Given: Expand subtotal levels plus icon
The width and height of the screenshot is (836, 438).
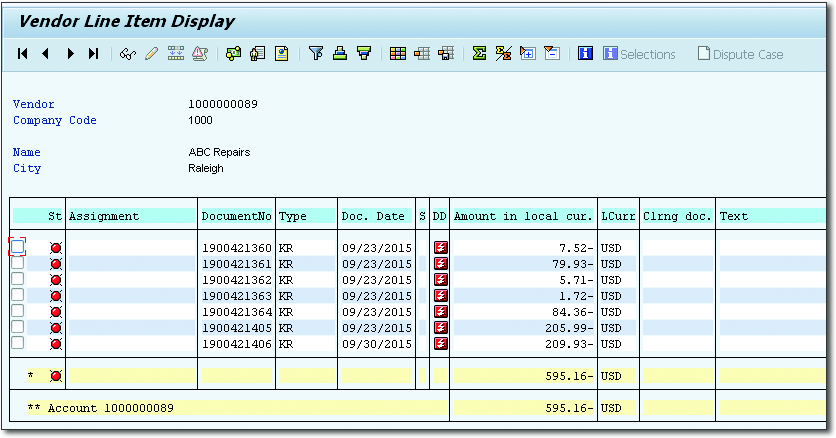Looking at the screenshot, I should 528,54.
